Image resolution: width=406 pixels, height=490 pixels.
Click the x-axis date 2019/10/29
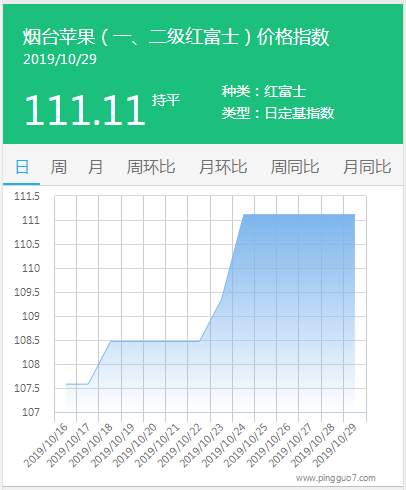(334, 445)
